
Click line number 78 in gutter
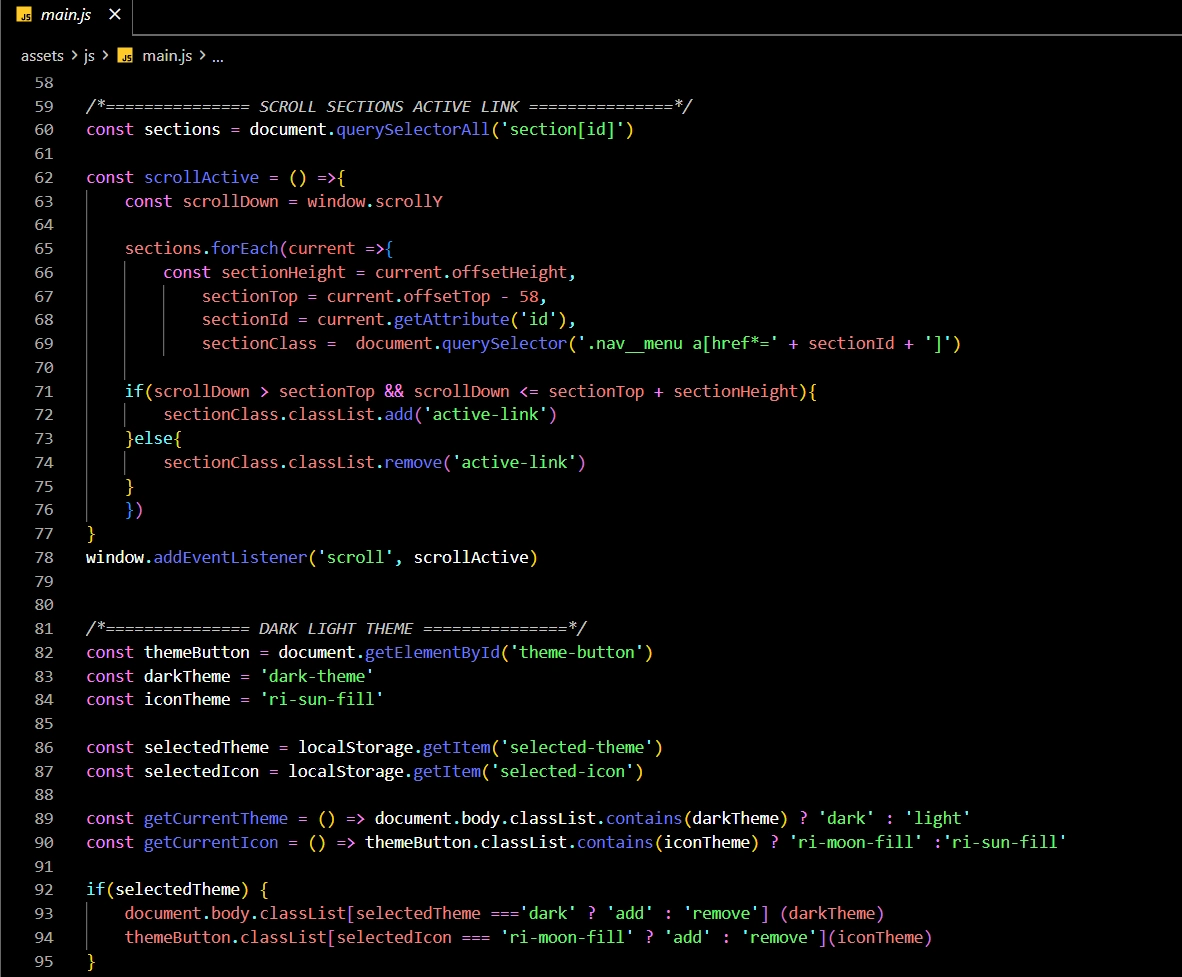pyautogui.click(x=44, y=558)
